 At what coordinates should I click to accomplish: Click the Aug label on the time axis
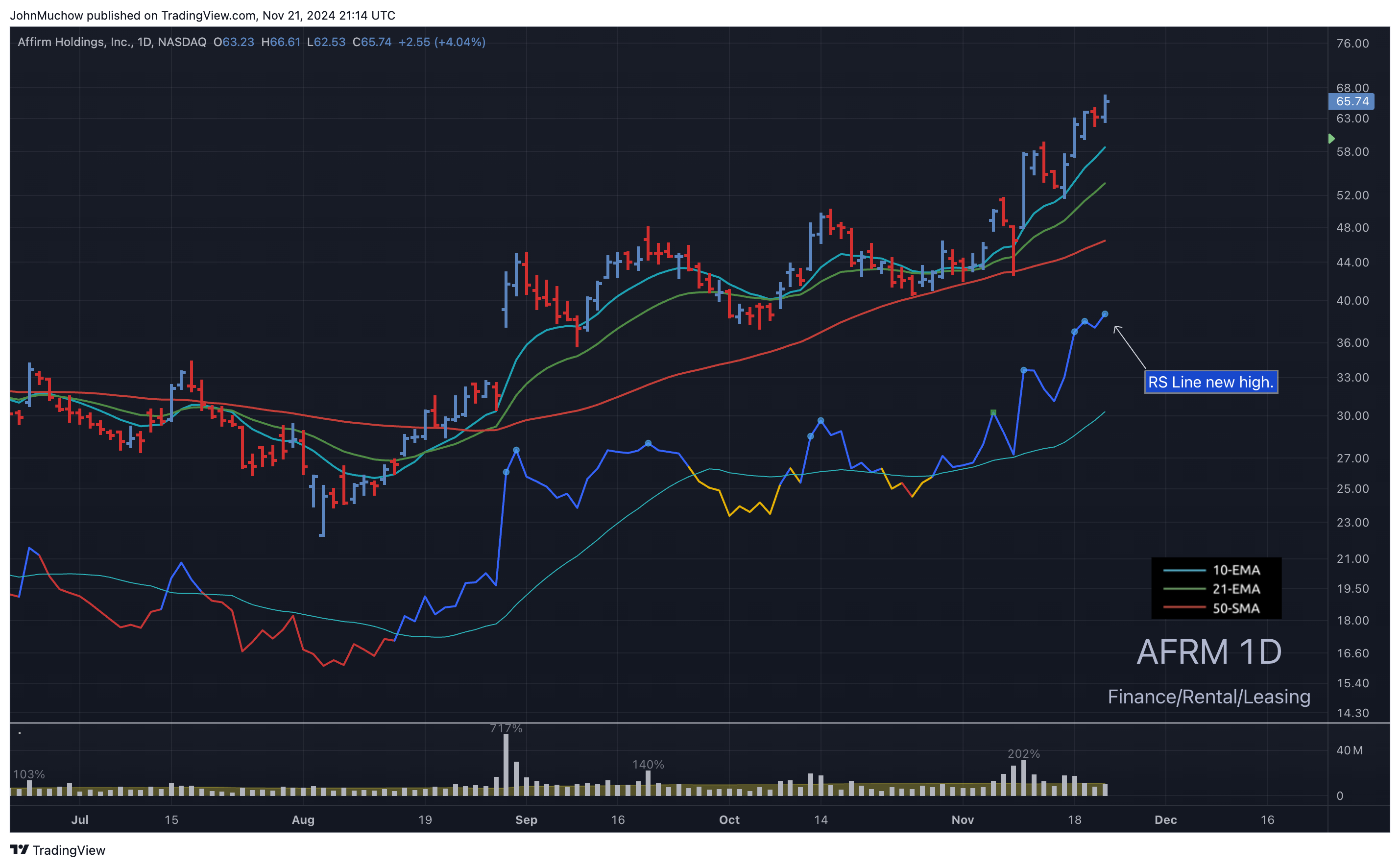pos(303,819)
